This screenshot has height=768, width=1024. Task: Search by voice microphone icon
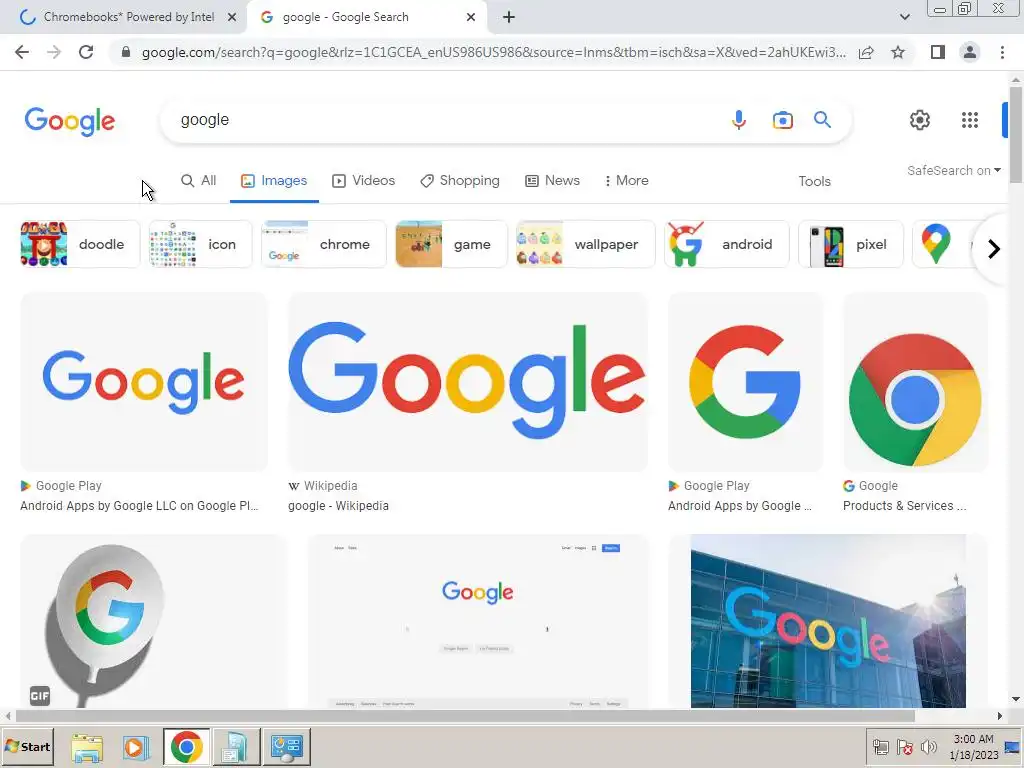[x=739, y=120]
